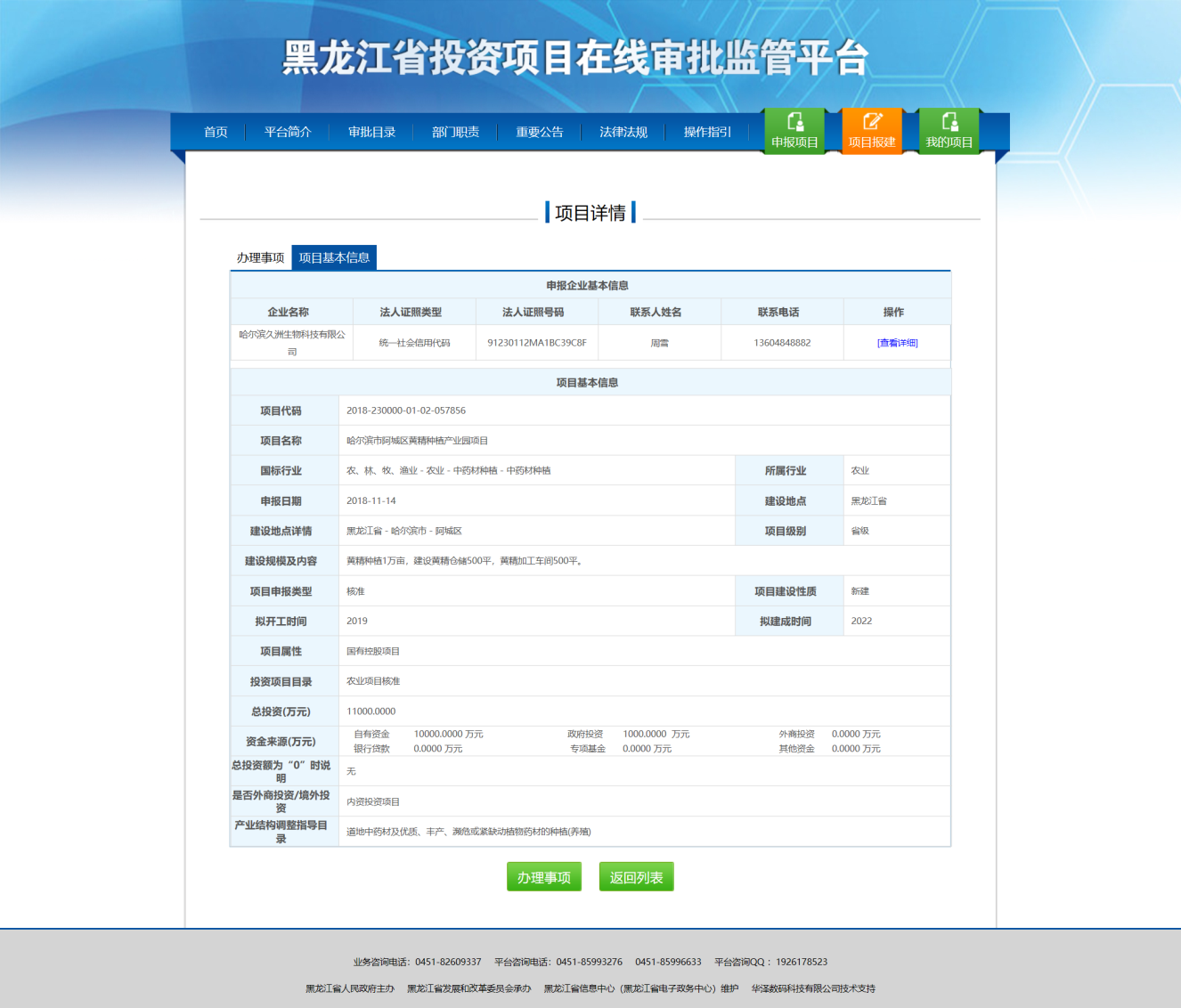1181x1008 pixels.
Task: Open the orange 项目报建 icon
Action: (x=872, y=131)
